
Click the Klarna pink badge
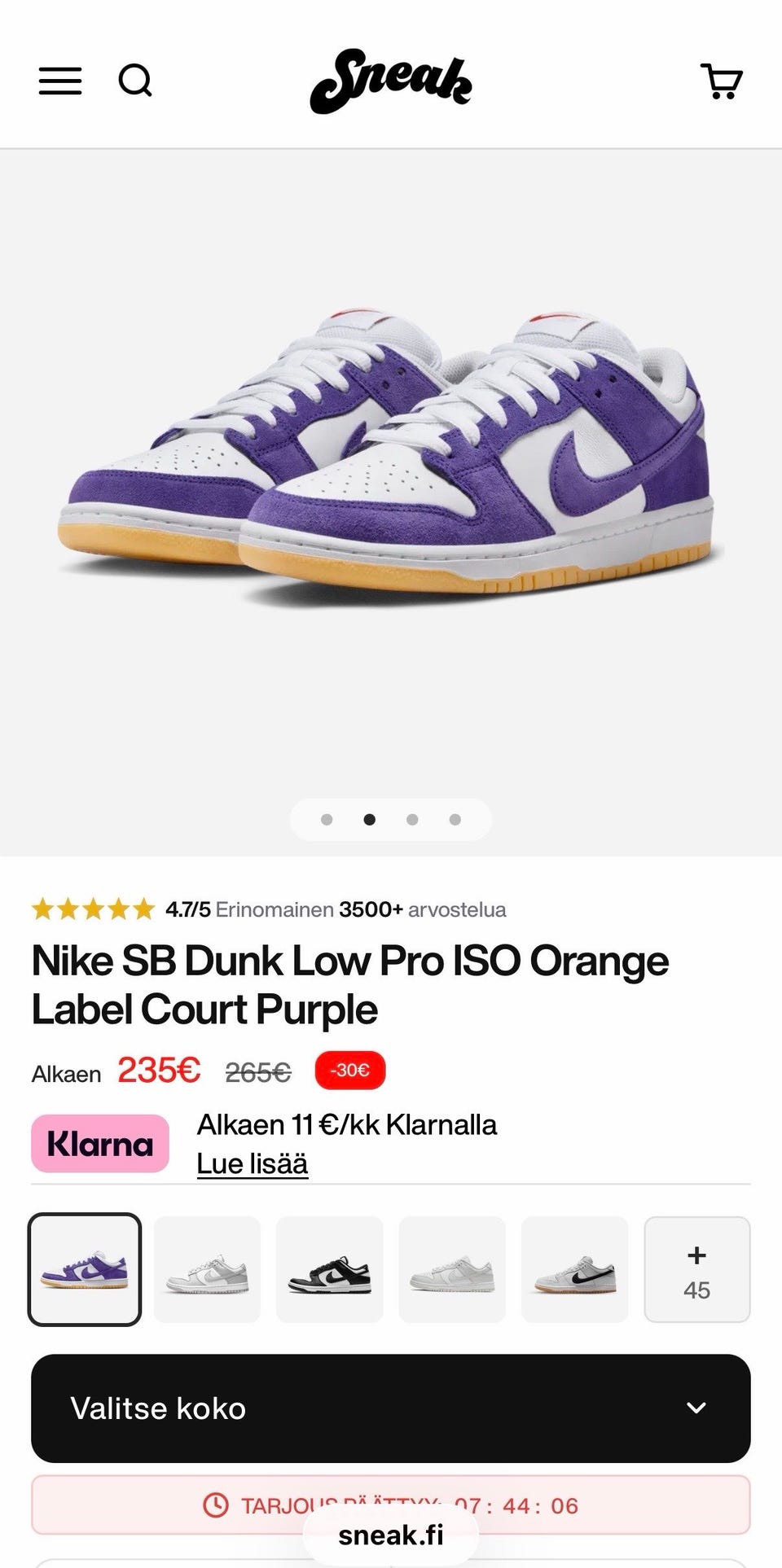pos(100,1143)
